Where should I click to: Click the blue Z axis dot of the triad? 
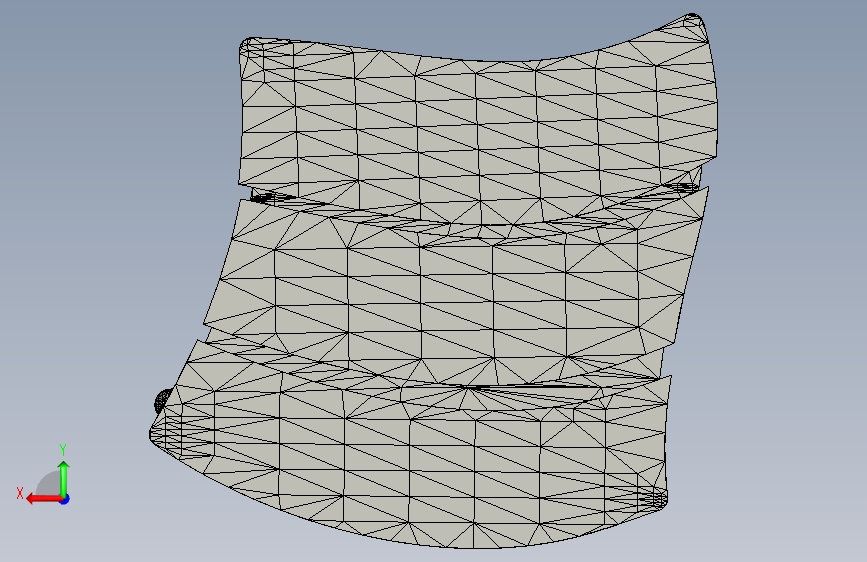(x=65, y=499)
